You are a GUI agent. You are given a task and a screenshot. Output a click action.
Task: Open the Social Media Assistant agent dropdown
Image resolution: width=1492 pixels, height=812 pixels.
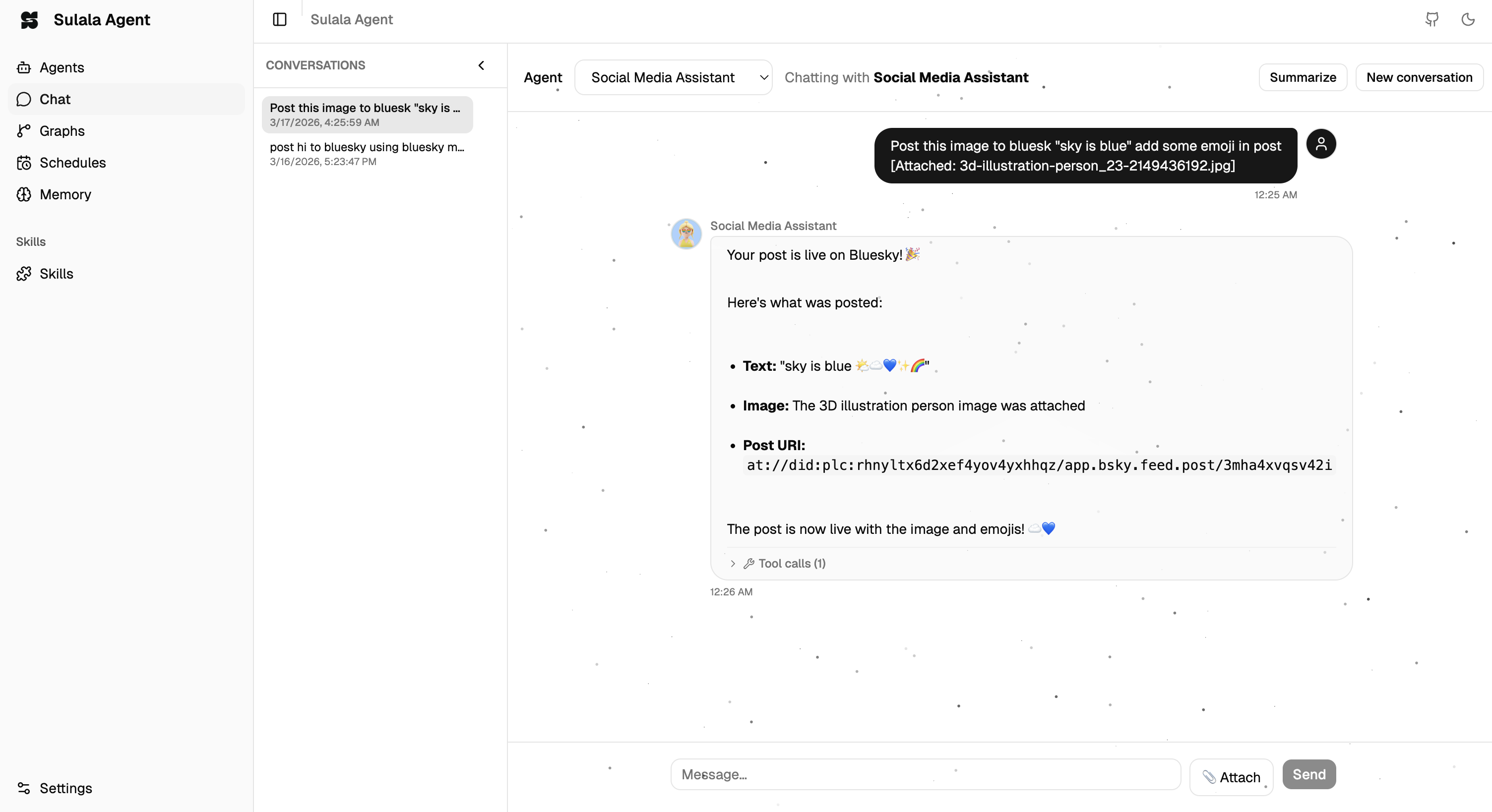coord(673,77)
